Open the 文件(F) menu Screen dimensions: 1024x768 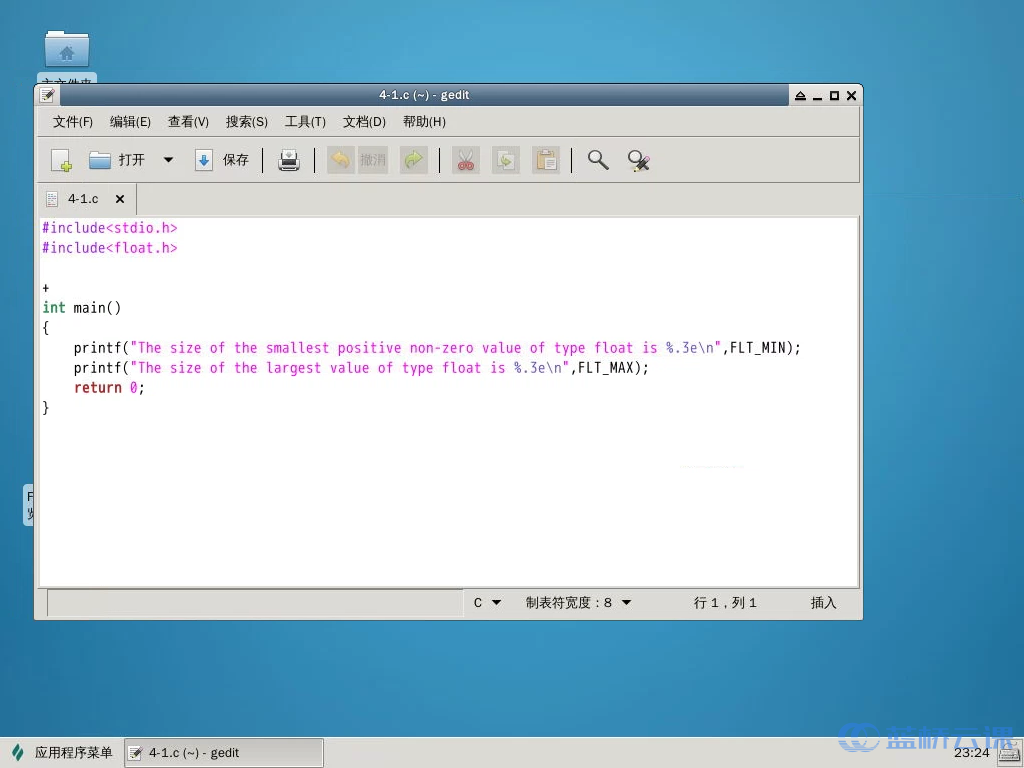coord(73,122)
